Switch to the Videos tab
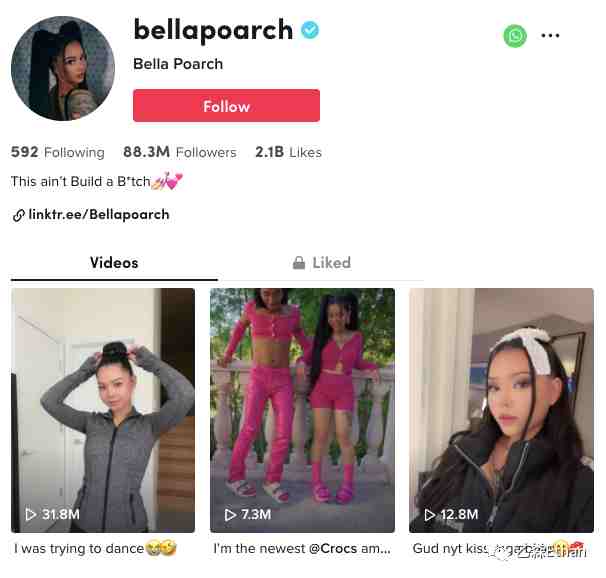 (x=114, y=263)
